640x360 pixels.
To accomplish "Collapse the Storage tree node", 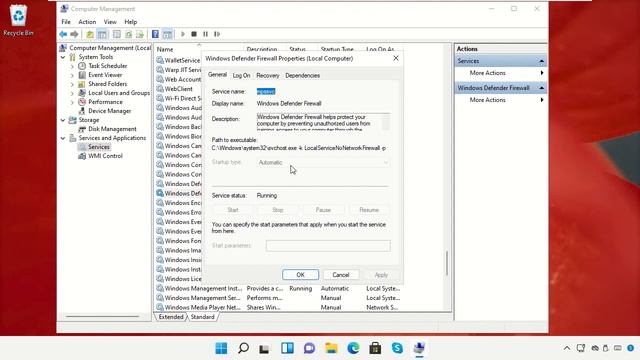I will pyautogui.click(x=63, y=120).
